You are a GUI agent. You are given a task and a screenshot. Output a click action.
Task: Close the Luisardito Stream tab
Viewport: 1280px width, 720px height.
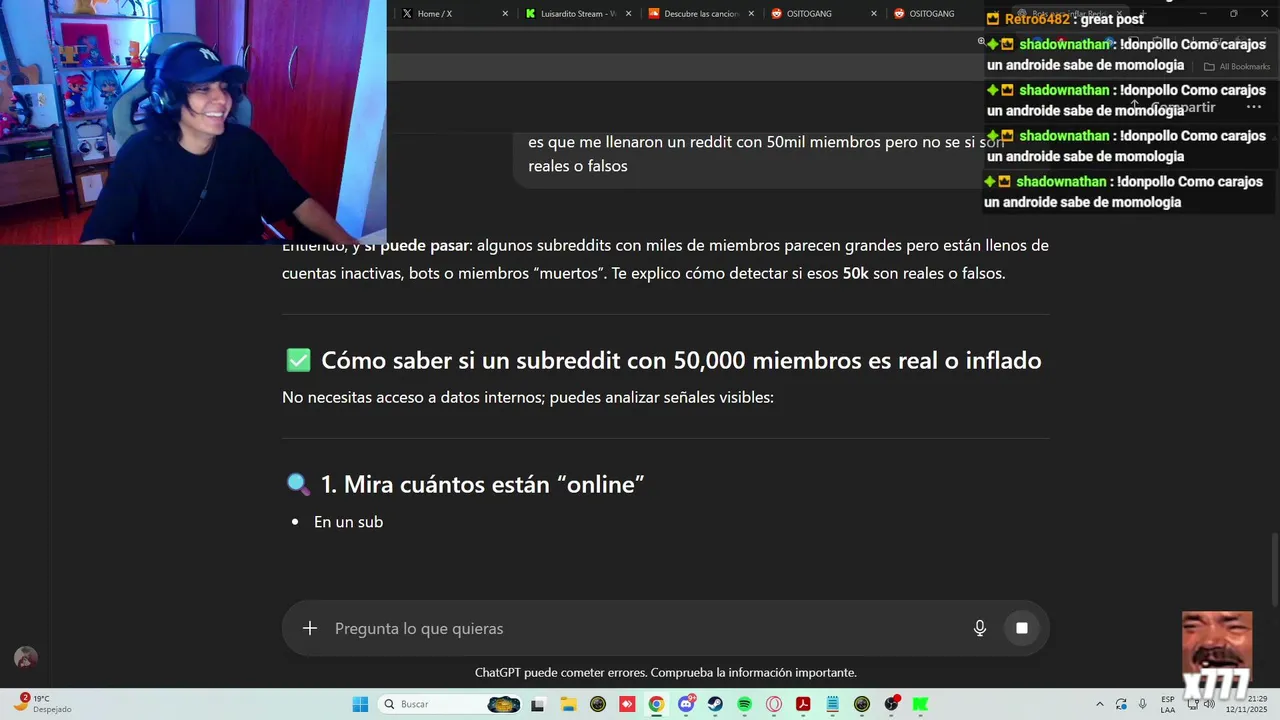tap(628, 14)
